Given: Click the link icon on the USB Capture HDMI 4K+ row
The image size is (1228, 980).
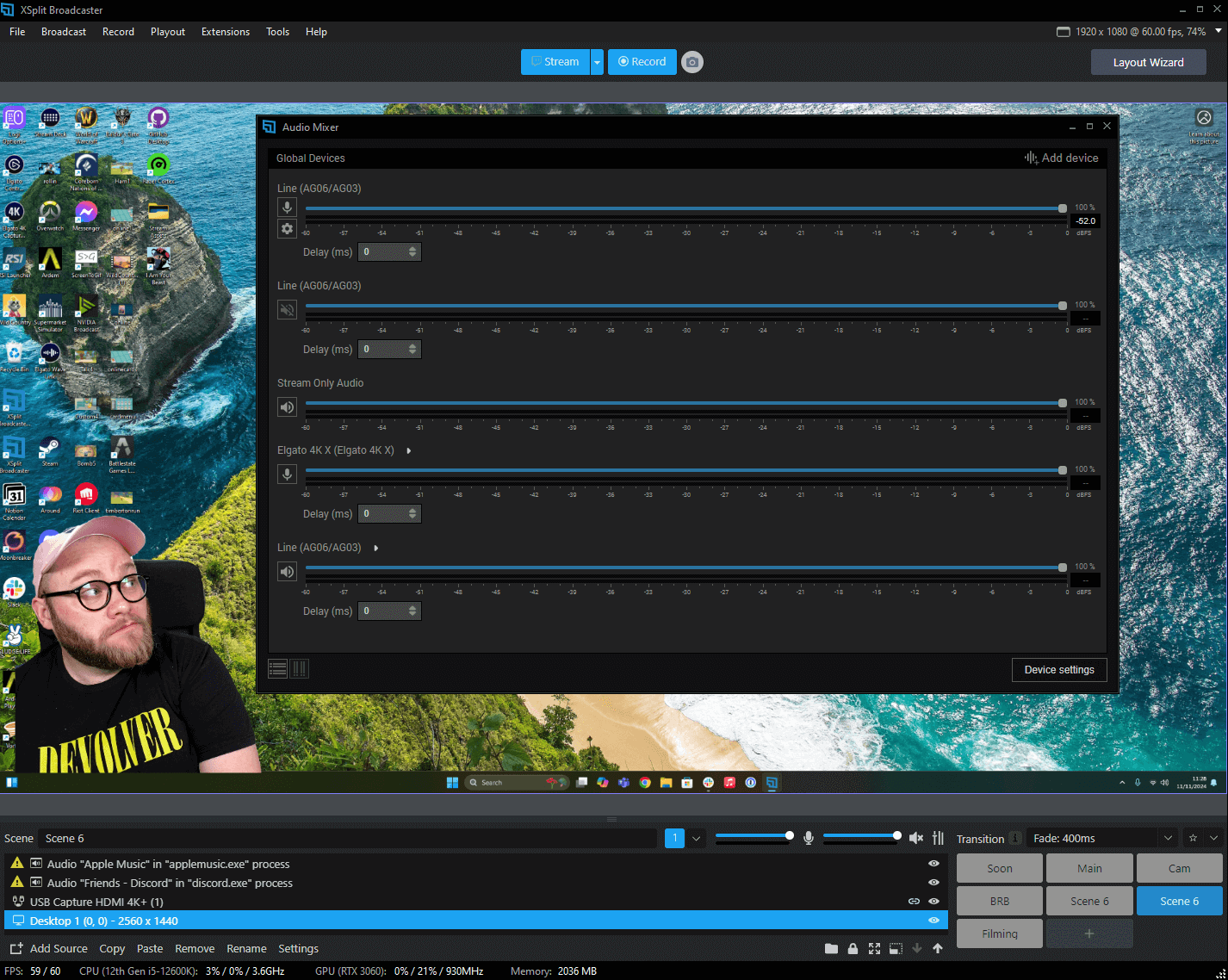Looking at the screenshot, I should [x=915, y=902].
